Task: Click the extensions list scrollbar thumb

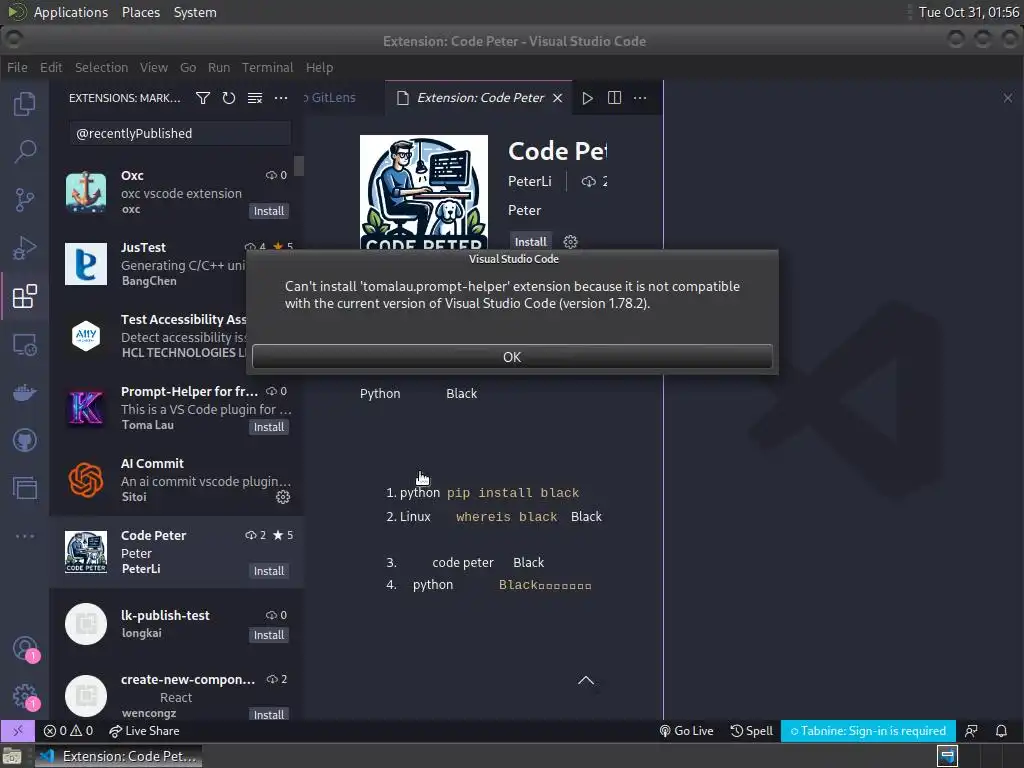Action: pos(299,165)
